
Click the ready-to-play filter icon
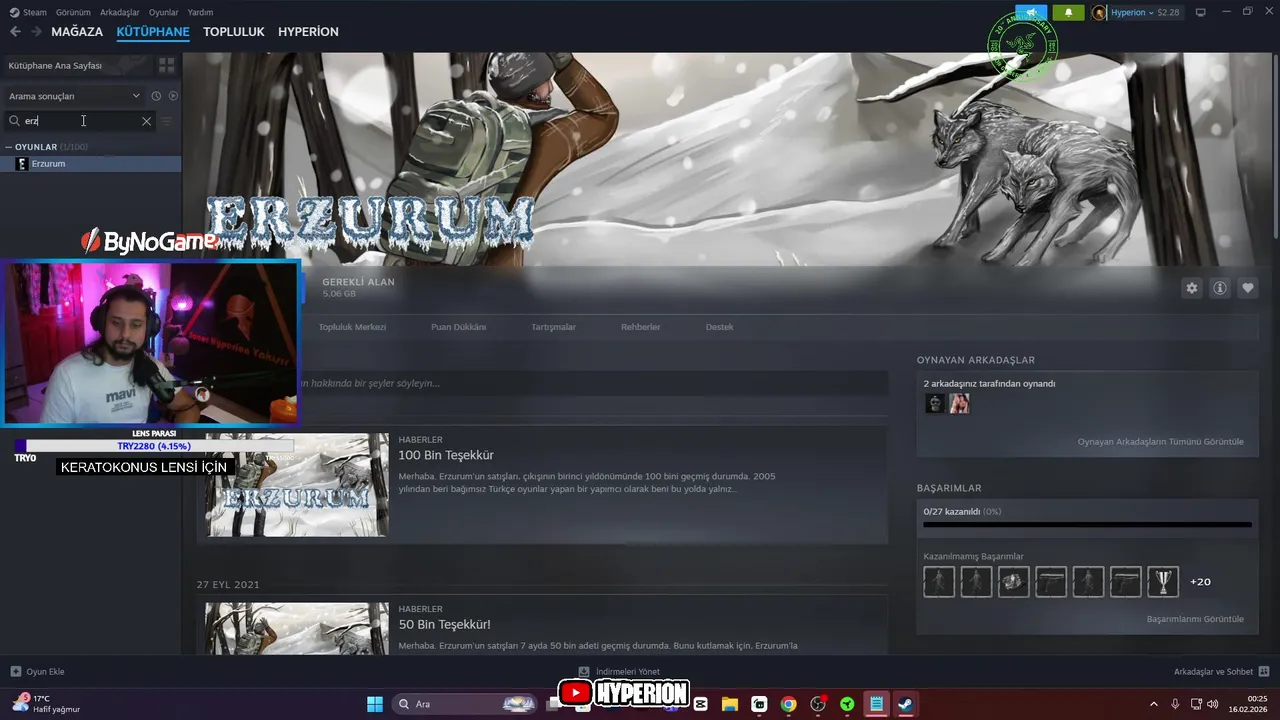coord(173,96)
